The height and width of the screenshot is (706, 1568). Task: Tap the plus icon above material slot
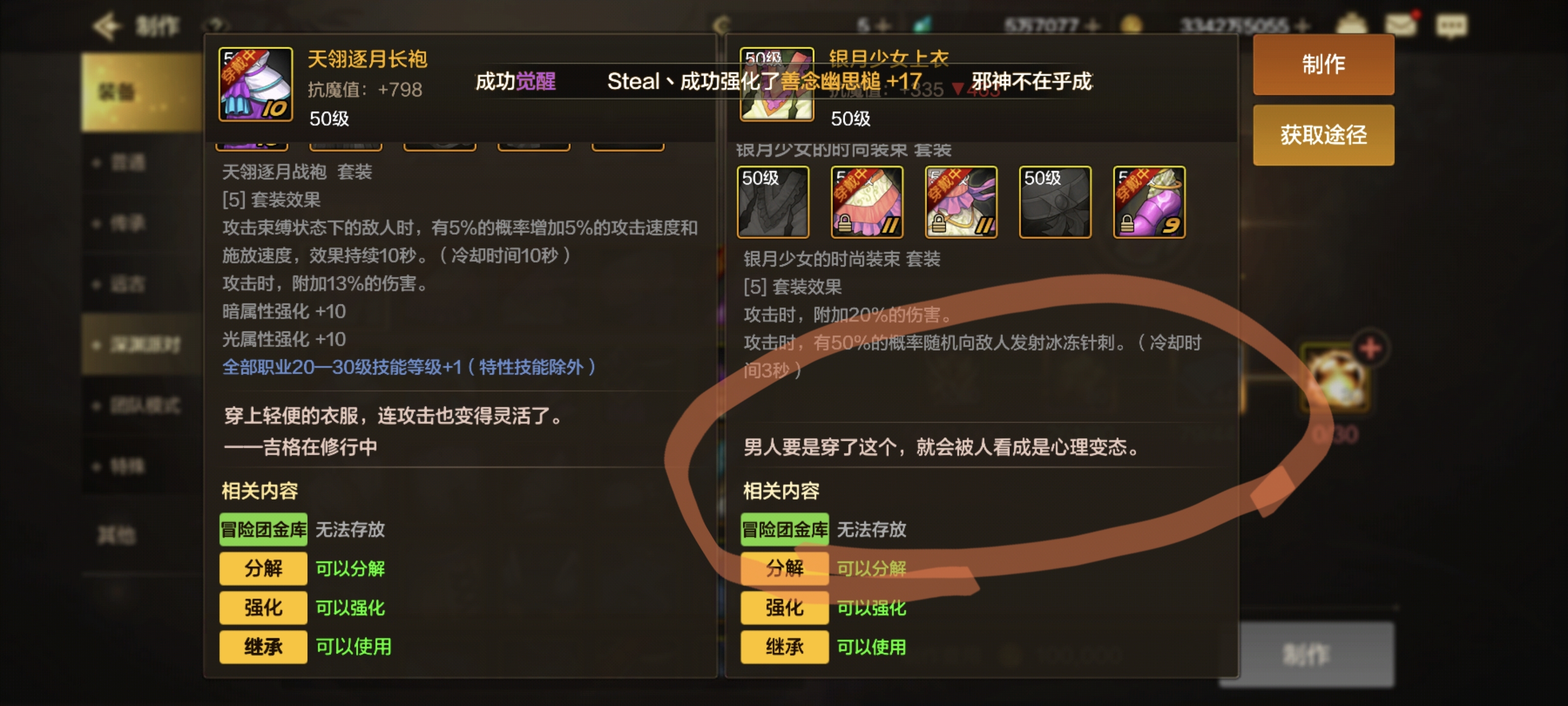click(x=1370, y=349)
